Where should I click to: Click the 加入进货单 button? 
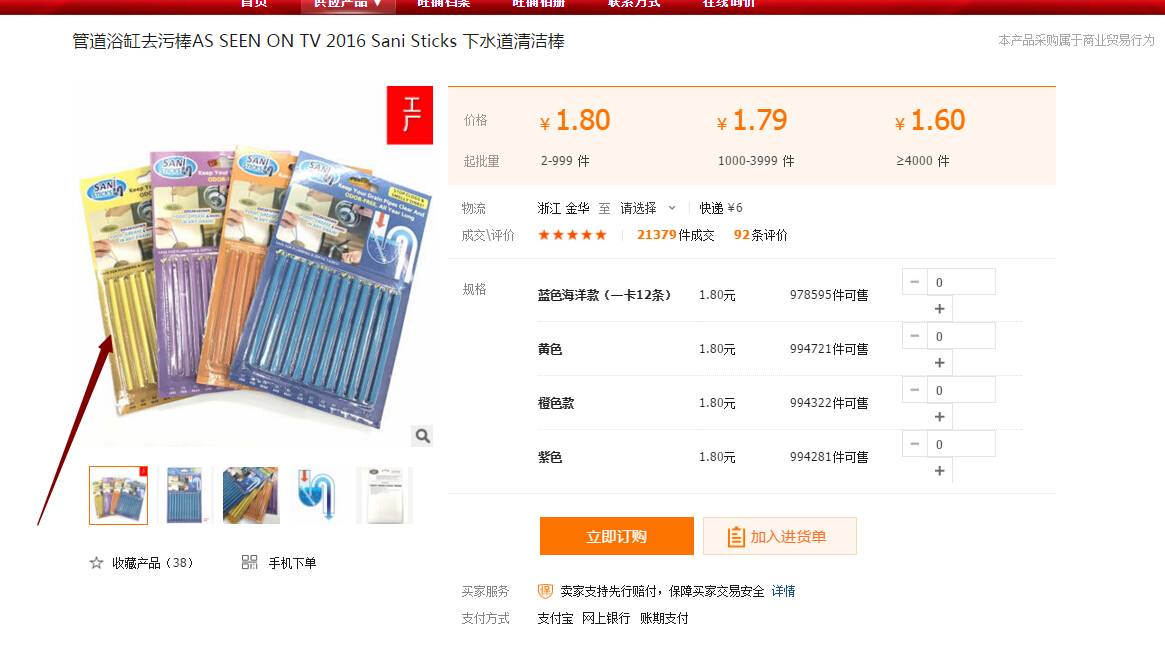click(x=779, y=536)
